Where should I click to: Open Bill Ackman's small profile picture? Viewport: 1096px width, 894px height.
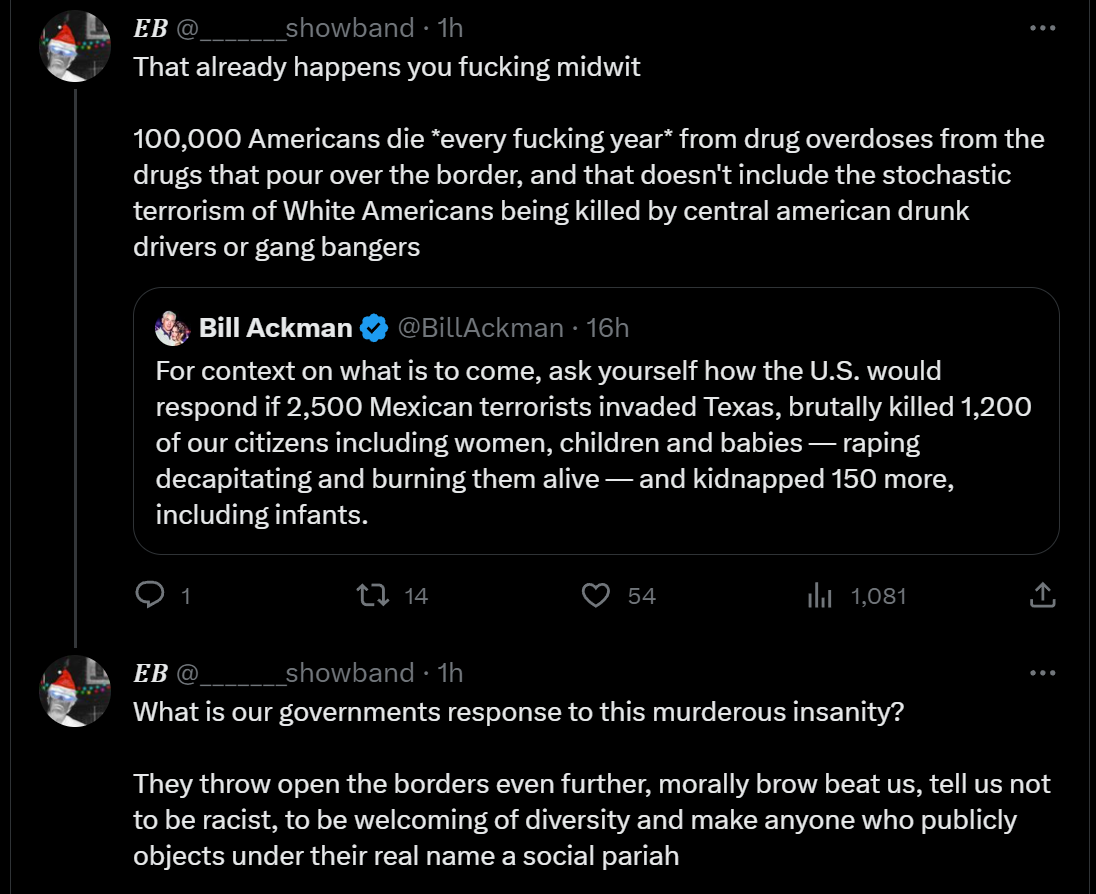(173, 327)
